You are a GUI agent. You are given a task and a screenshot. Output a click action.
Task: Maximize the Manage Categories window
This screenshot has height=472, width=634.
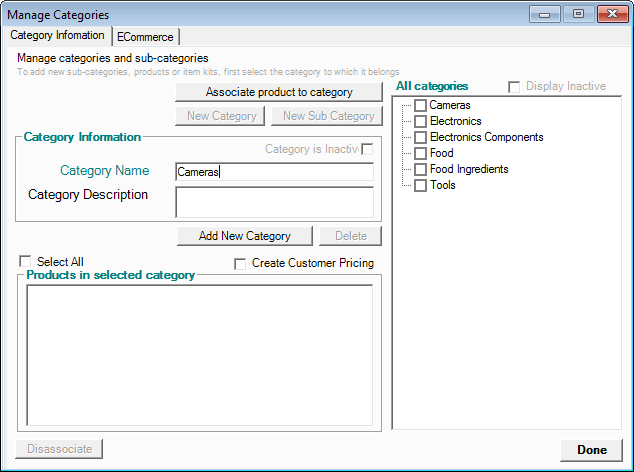click(577, 15)
